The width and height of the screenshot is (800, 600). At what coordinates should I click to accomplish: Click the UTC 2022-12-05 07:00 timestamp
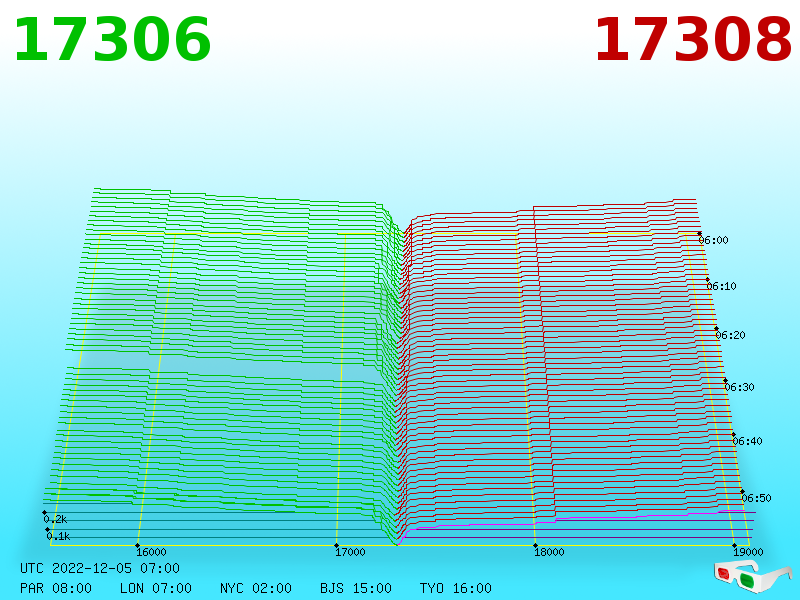click(x=100, y=568)
